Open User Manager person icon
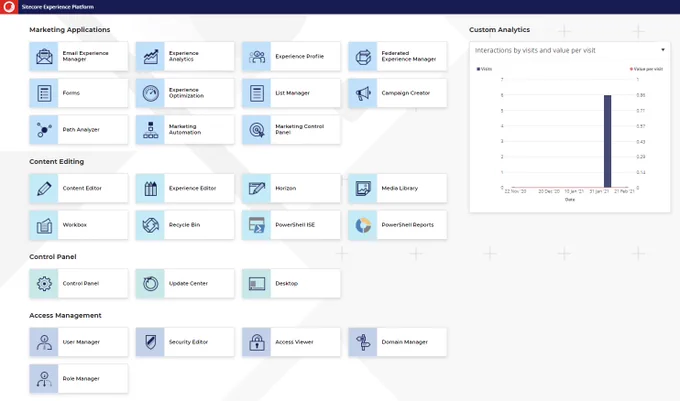680x401 pixels. point(44,342)
